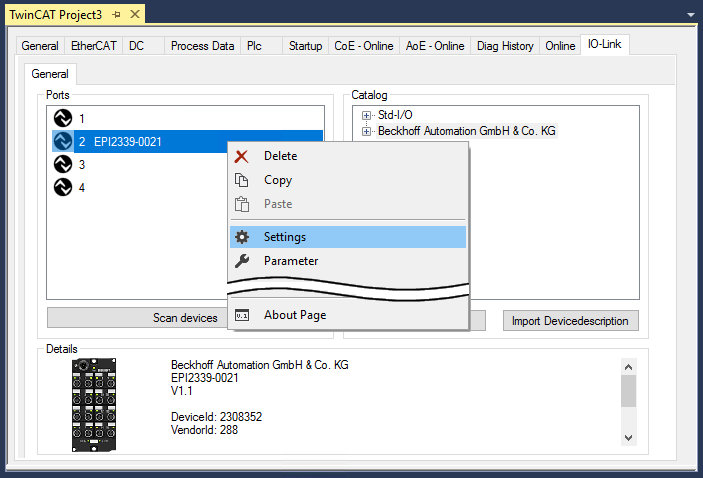Choose Copy from the context menu

348,180
